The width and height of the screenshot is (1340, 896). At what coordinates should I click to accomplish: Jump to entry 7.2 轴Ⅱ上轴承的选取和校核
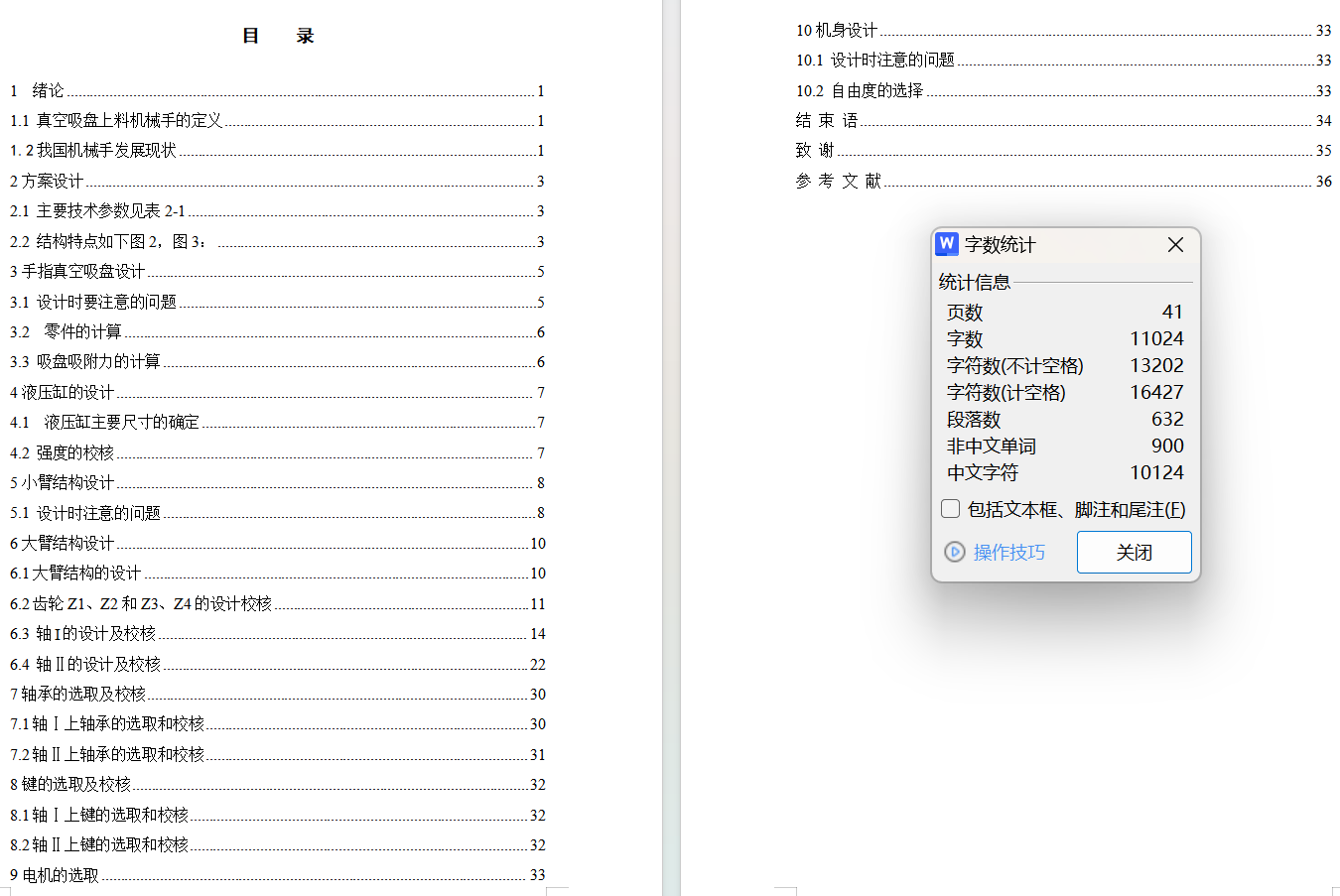(277, 754)
